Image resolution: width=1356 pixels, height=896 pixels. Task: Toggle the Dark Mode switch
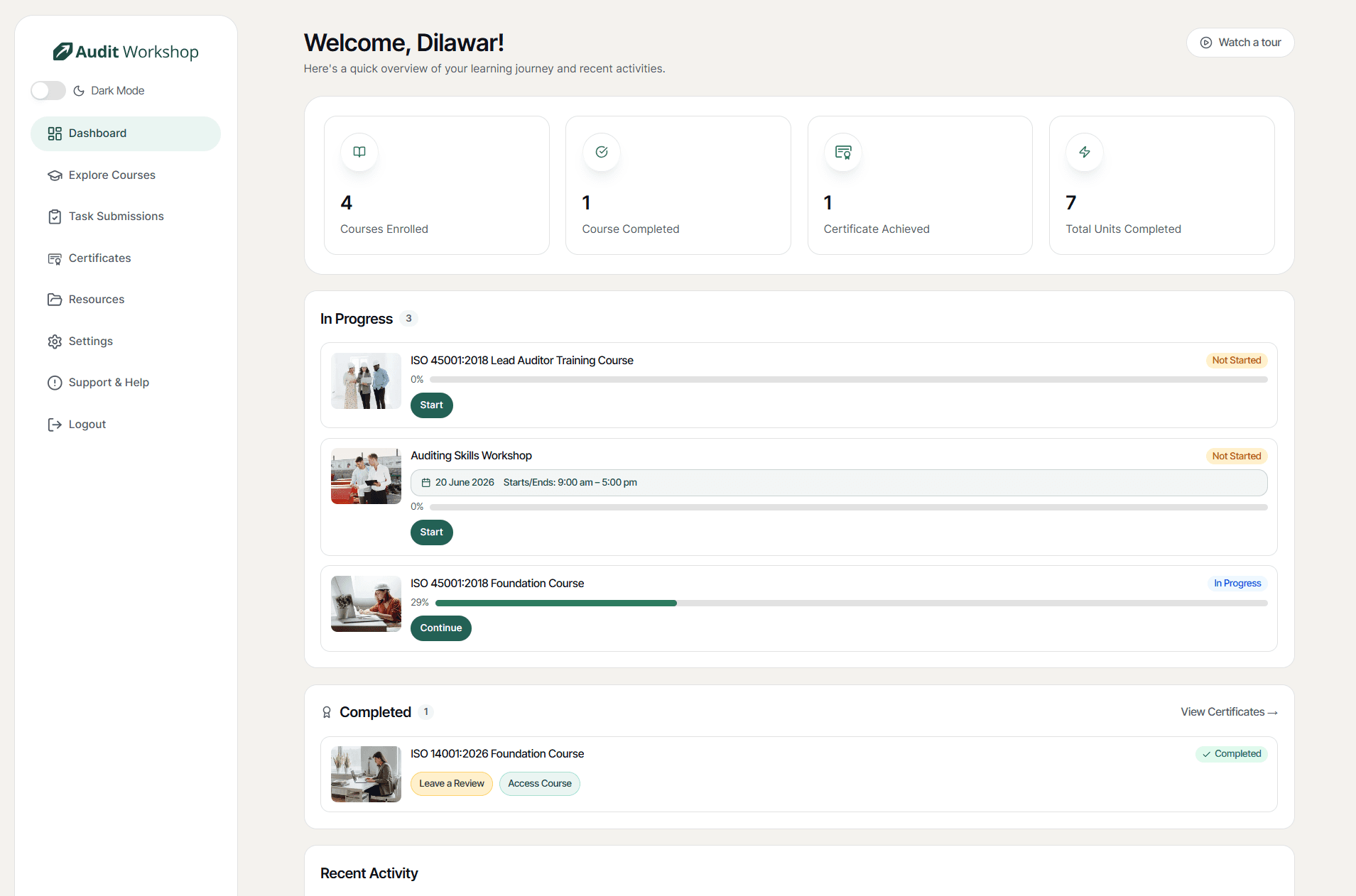tap(48, 90)
